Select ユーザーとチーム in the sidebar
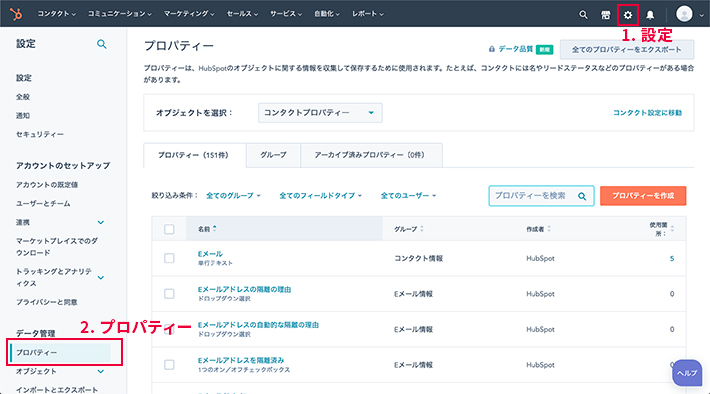This screenshot has width=710, height=394. pos(43,203)
